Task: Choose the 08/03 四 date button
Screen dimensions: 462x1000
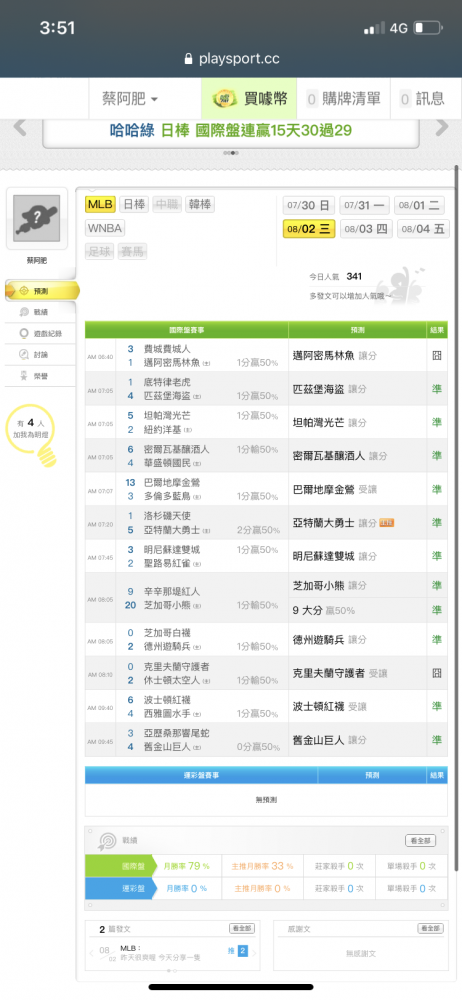Action: [366, 229]
